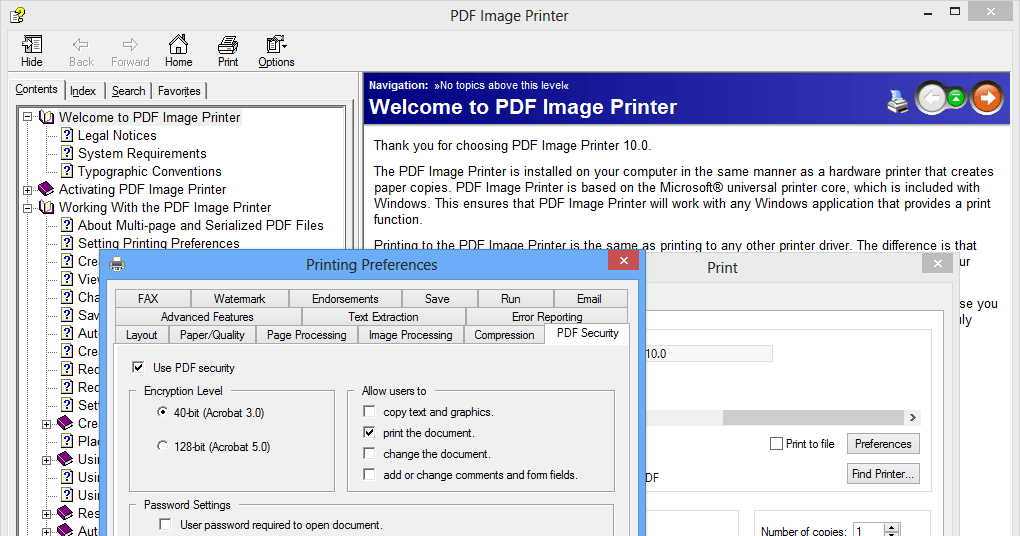Click the System Requirements page icon
The image size is (1020, 536).
pyautogui.click(x=67, y=153)
